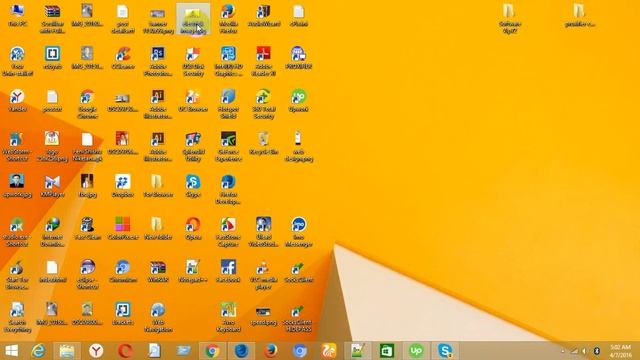Select the Facebook desktop shortcut
This screenshot has width=640, height=360.
point(228,271)
